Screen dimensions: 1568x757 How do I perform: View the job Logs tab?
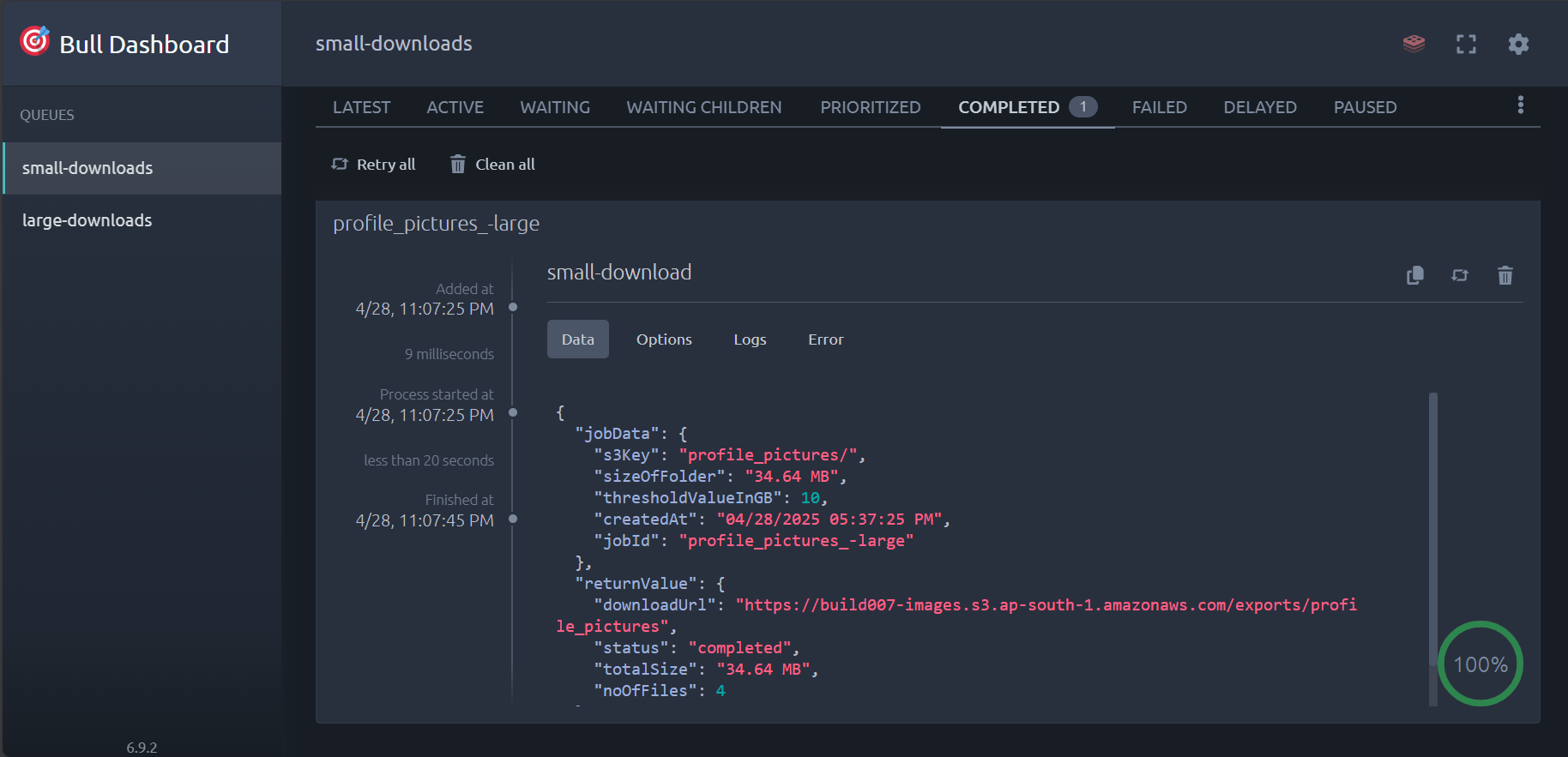[x=750, y=339]
